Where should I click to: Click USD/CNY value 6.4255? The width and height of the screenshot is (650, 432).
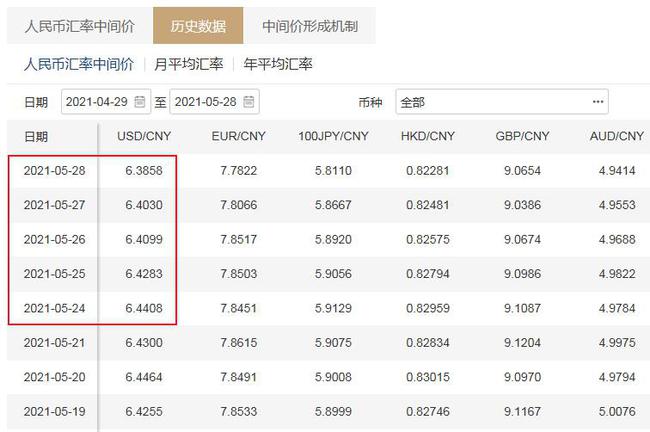point(144,411)
